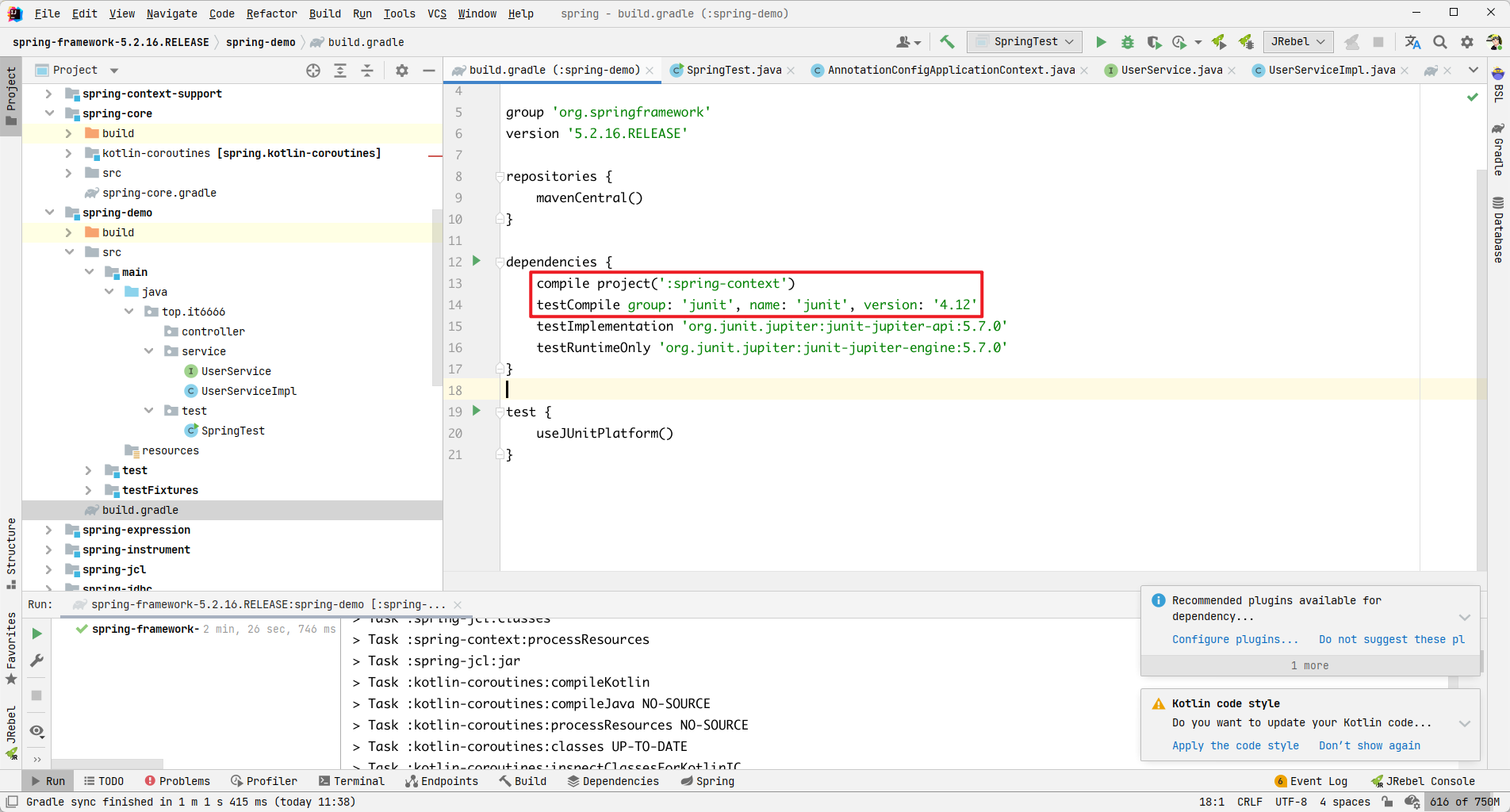Click Do not suggest these plugins link
The height and width of the screenshot is (812, 1510).
click(1392, 640)
